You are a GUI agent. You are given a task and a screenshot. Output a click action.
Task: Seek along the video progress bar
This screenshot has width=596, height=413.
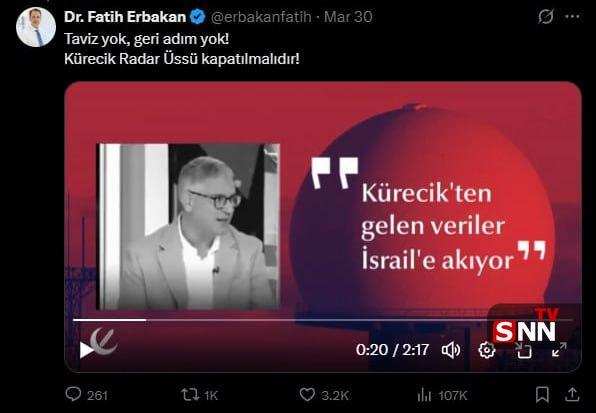pos(322,320)
